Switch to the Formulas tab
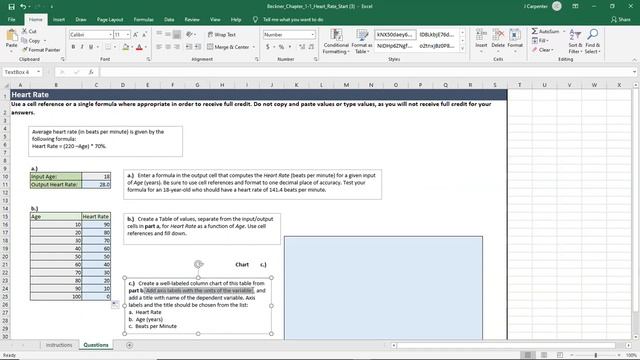Image resolution: width=640 pixels, height=360 pixels. [144, 20]
